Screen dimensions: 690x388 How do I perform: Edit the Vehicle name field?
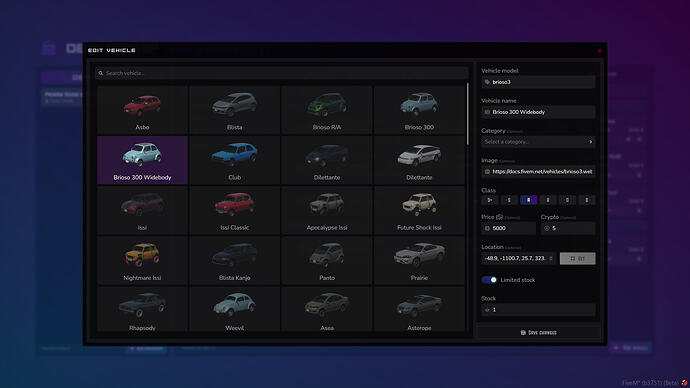pos(538,112)
